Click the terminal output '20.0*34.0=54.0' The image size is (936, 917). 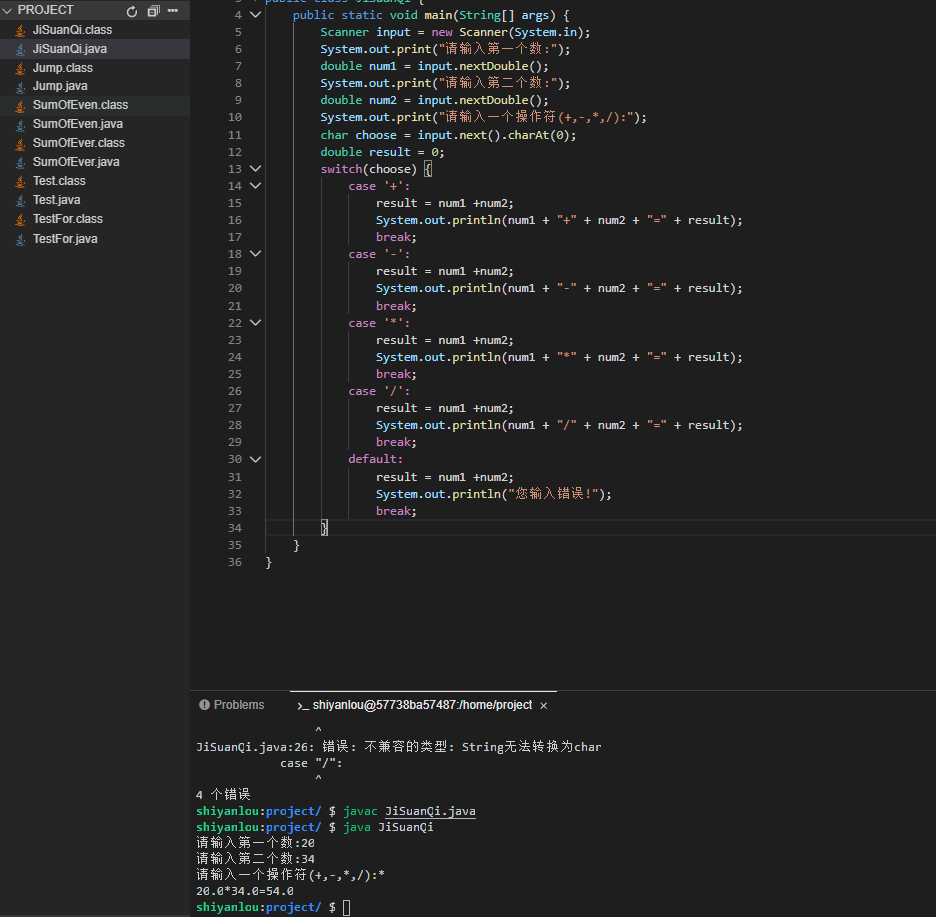245,891
